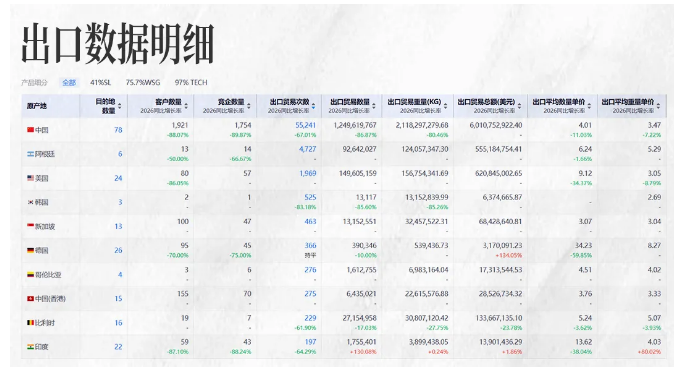Select weight value 2,118,297,279.68 cell
Viewport: 674px width, 369px height.
coord(422,125)
